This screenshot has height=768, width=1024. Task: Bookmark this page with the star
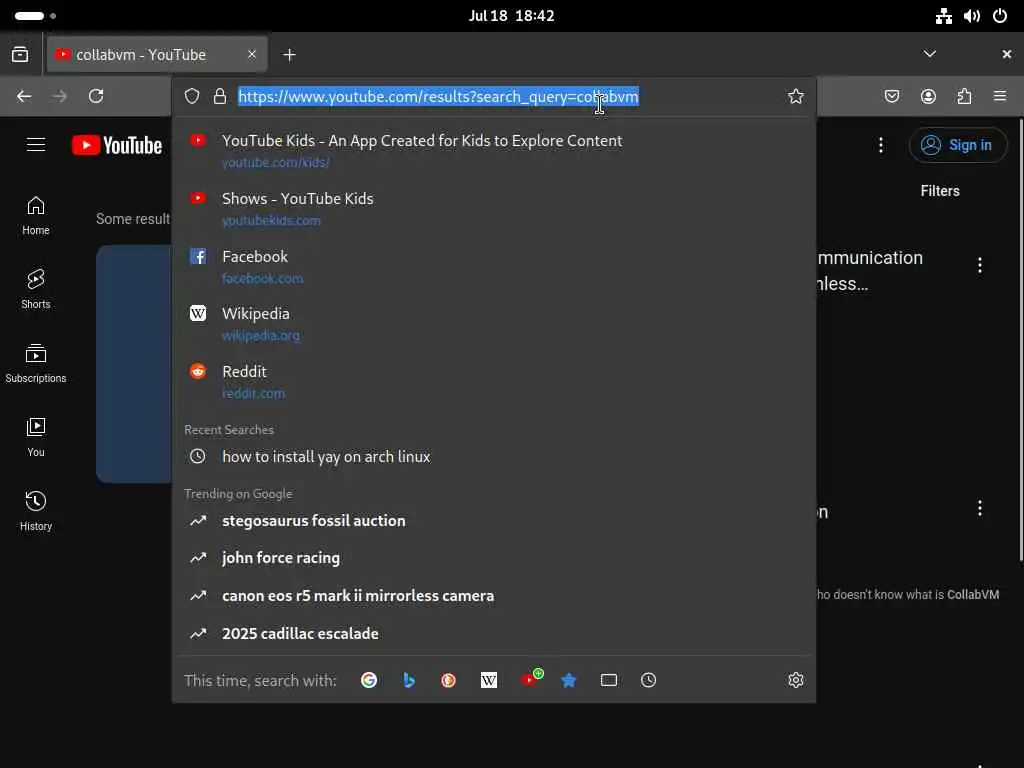795,96
